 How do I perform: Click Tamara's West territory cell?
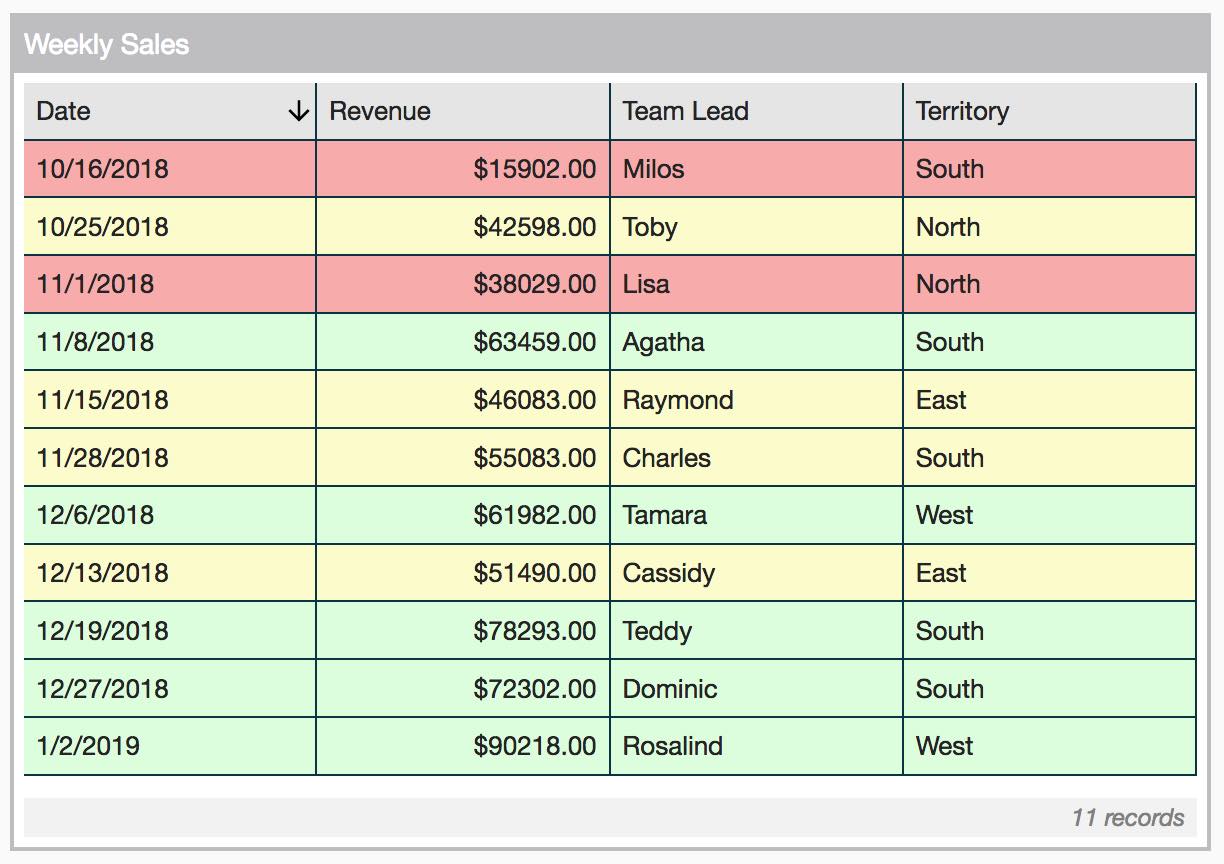pyautogui.click(x=944, y=515)
